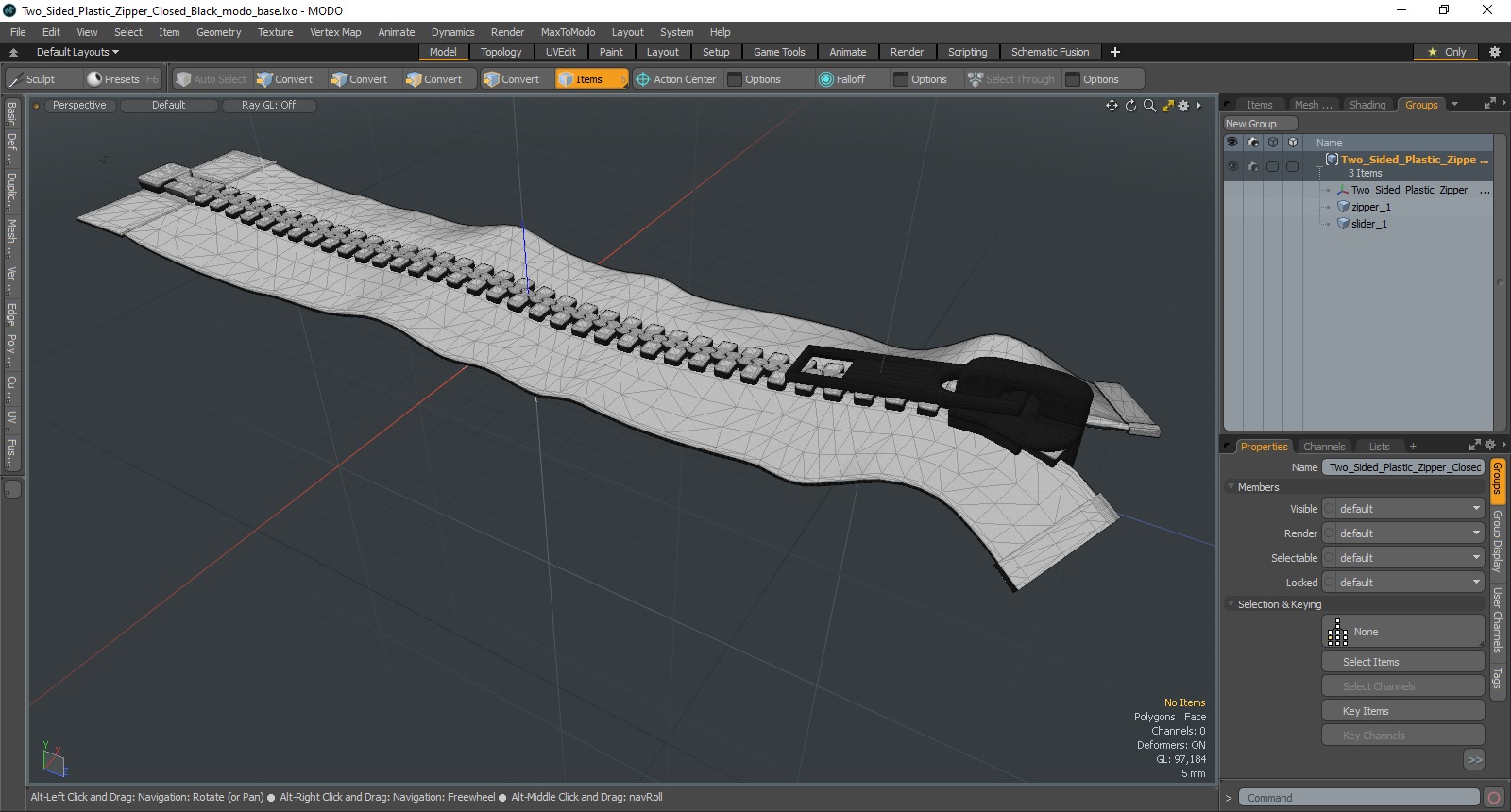Viewport: 1511px width, 812px height.
Task: Toggle the options checkbox after Action Center
Action: 734,79
